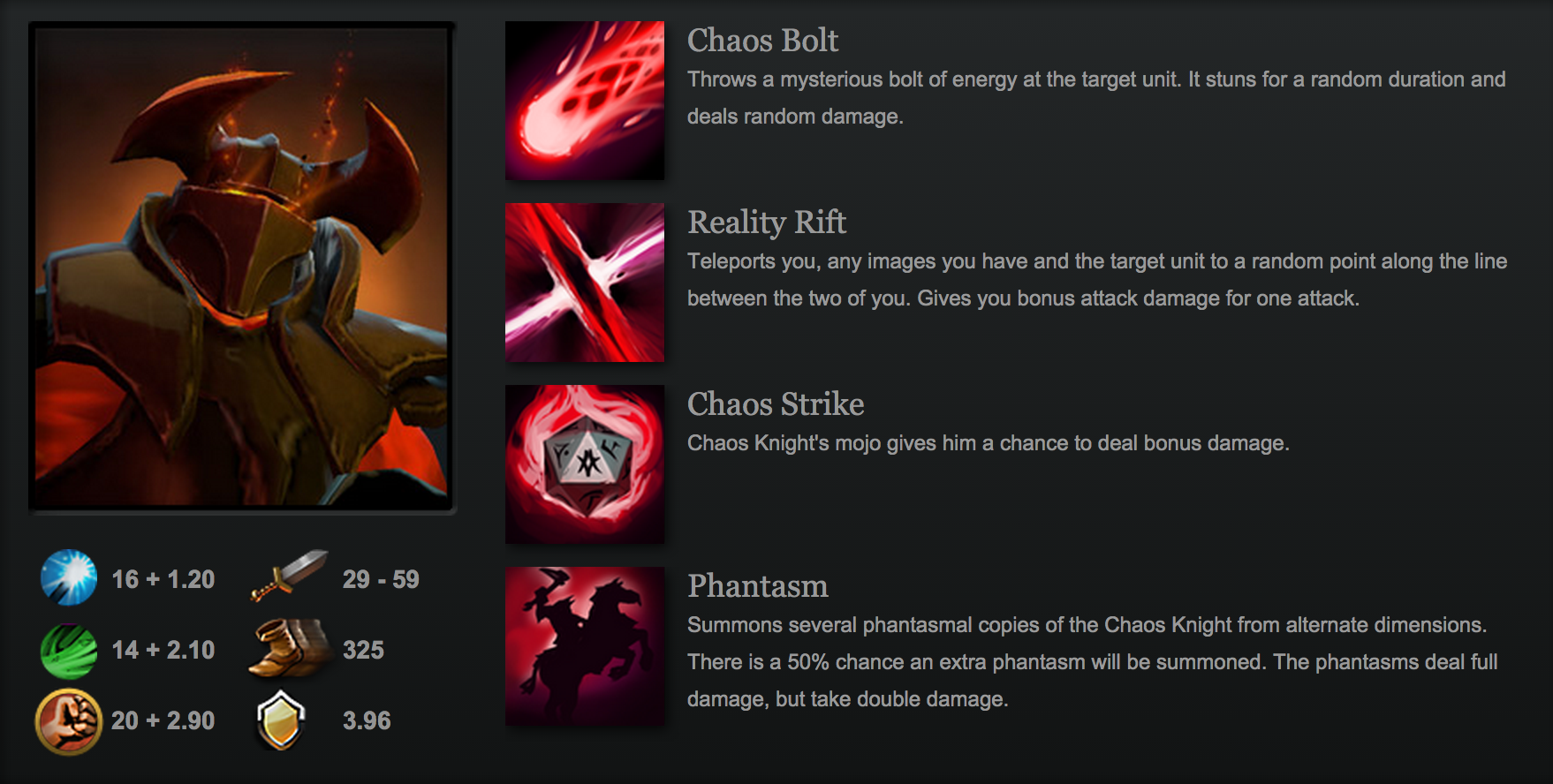Select the 3.96 armor value

[x=367, y=720]
